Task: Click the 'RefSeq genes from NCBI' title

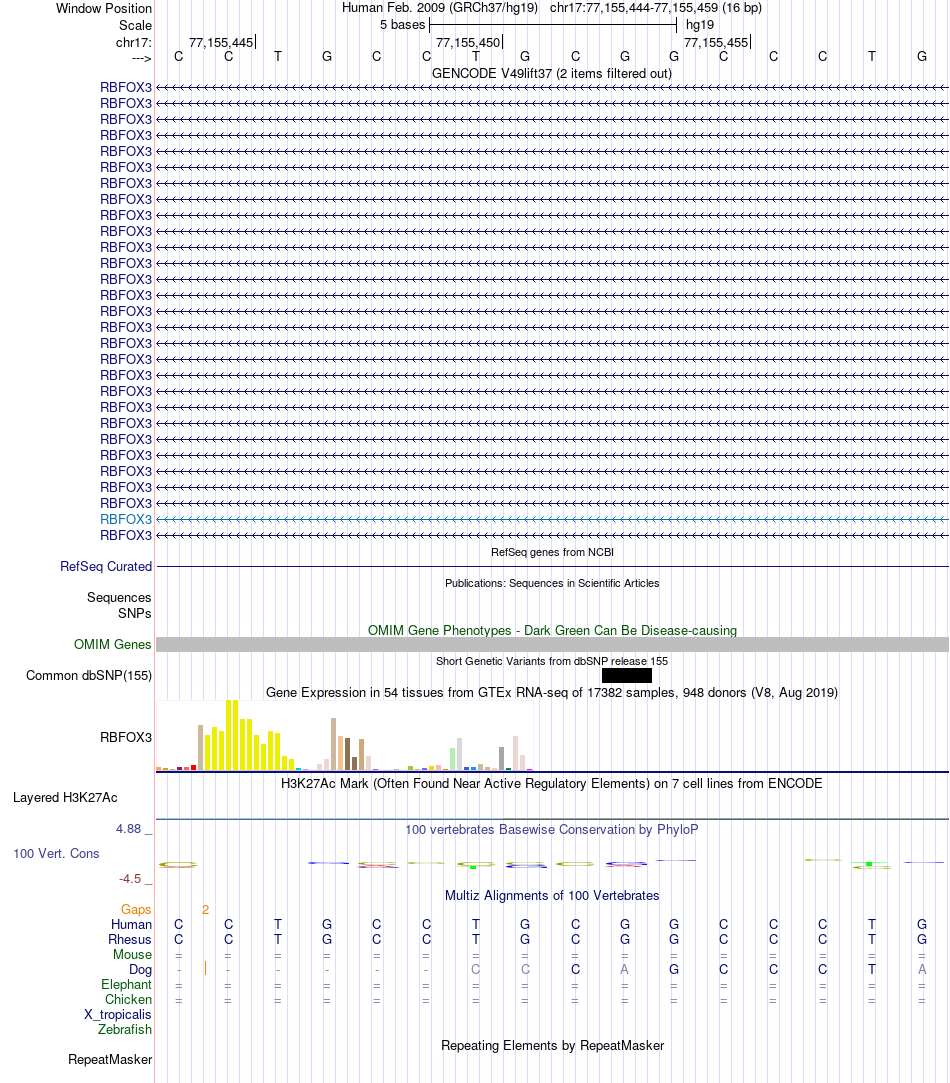Action: (552, 553)
